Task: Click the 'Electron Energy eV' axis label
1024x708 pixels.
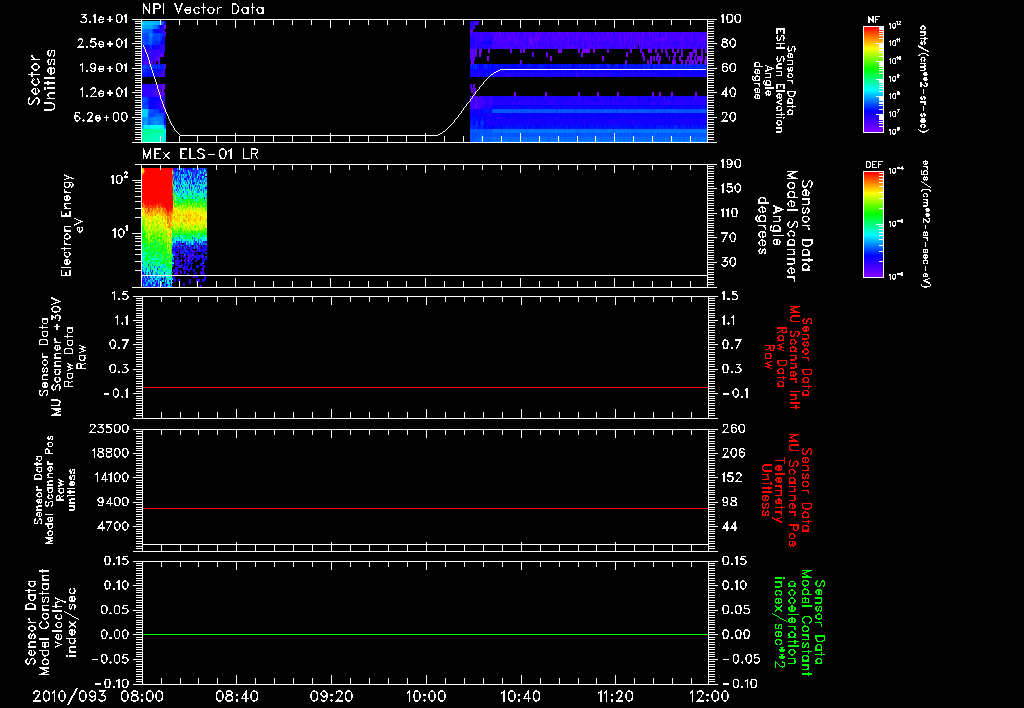Action: click(x=71, y=226)
